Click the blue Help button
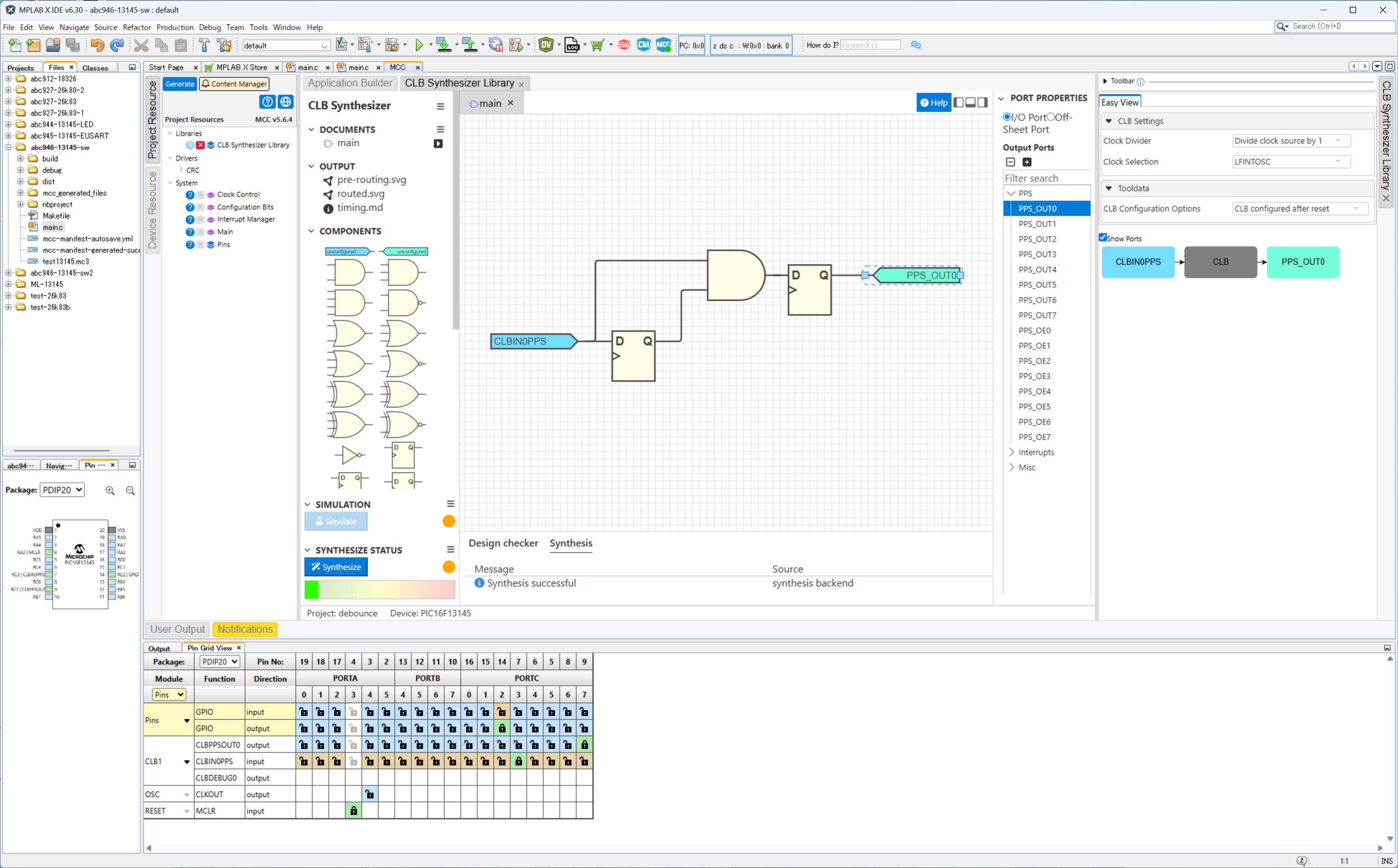 click(x=933, y=103)
